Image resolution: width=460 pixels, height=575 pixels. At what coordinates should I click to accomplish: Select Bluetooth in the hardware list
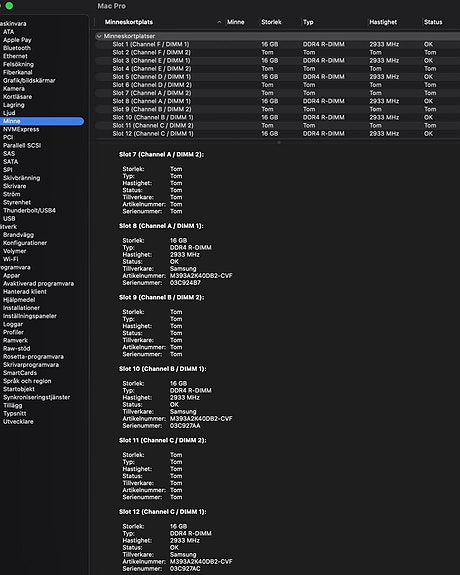tap(17, 48)
